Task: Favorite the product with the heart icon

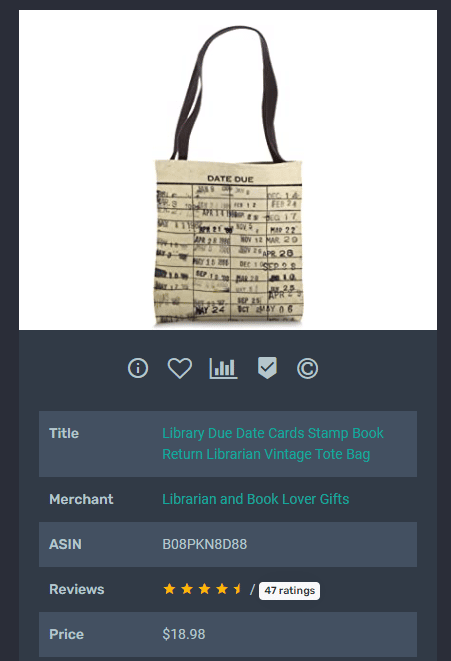Action: pos(180,368)
